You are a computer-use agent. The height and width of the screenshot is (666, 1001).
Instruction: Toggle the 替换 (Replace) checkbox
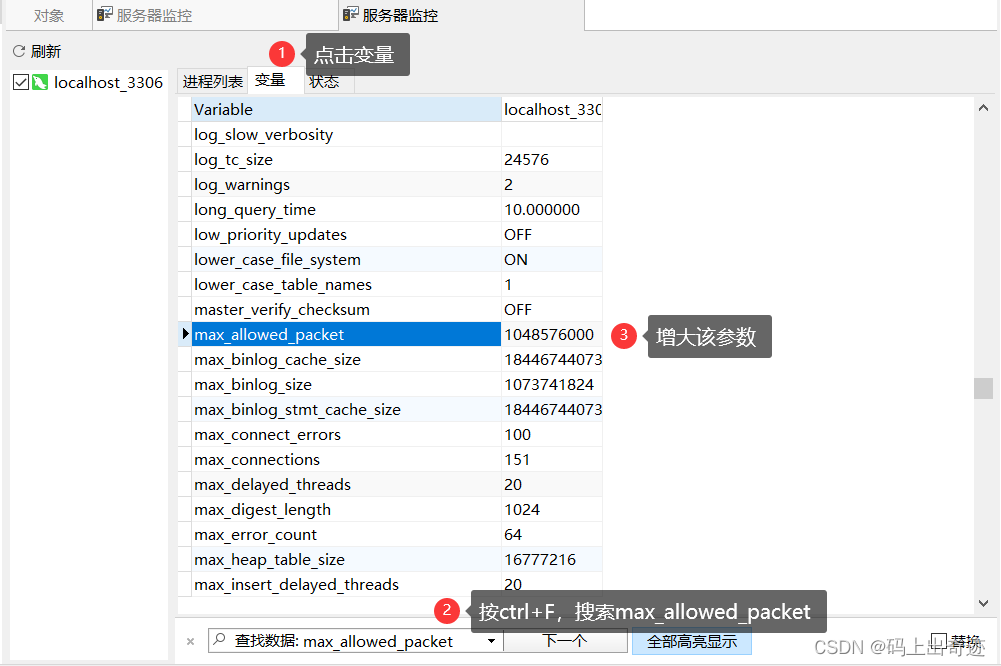point(937,640)
